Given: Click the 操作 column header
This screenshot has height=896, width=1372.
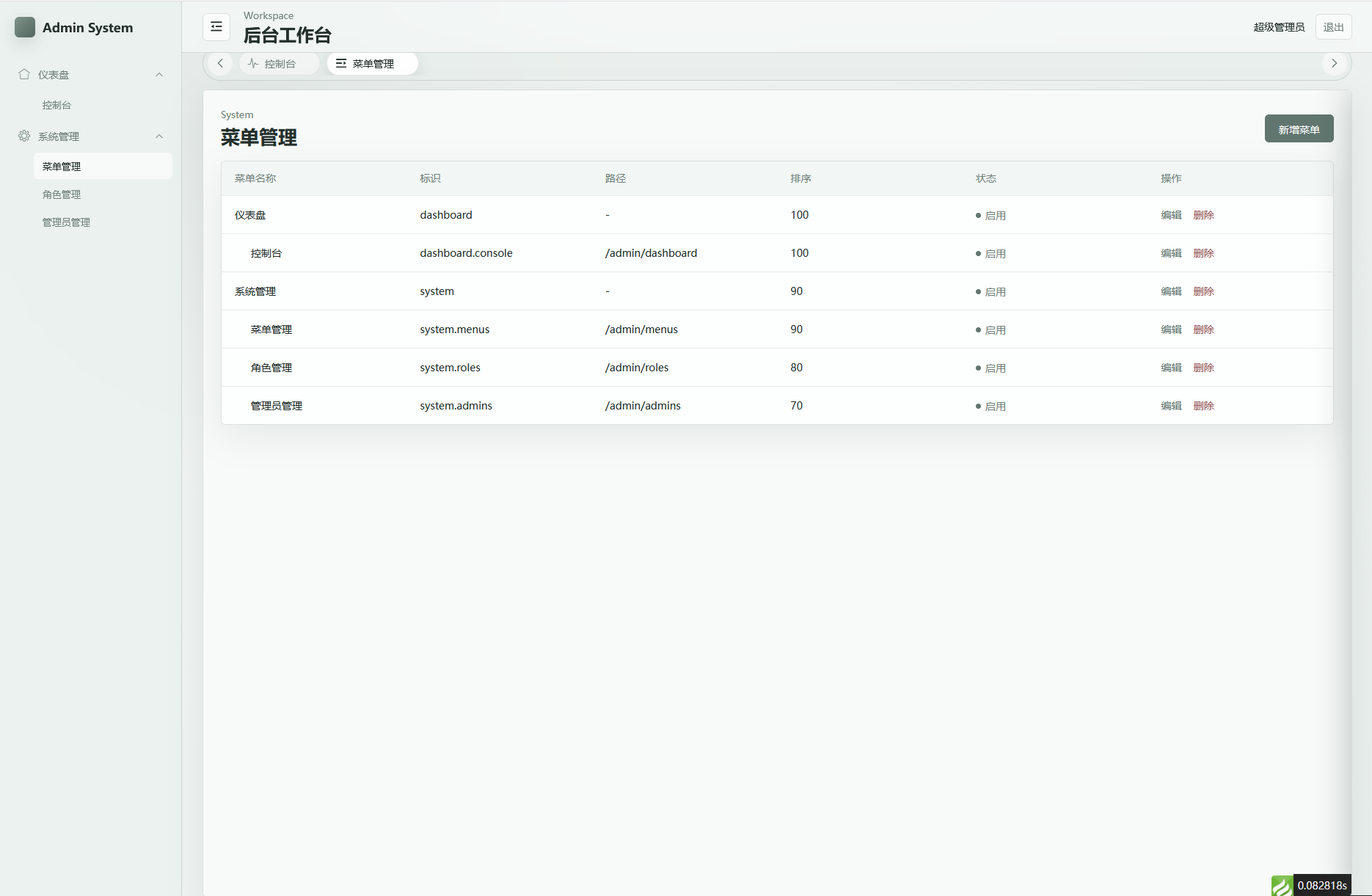Looking at the screenshot, I should (x=1171, y=178).
